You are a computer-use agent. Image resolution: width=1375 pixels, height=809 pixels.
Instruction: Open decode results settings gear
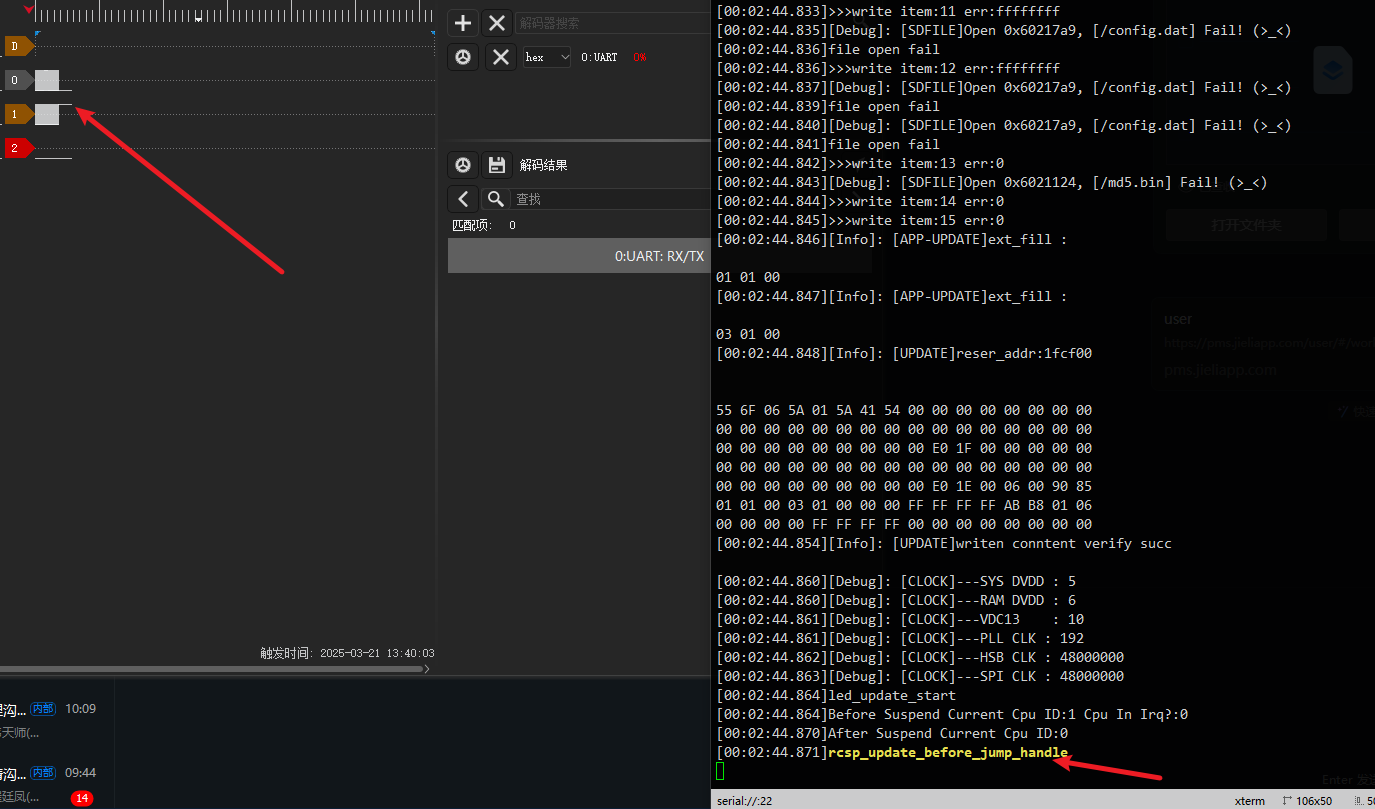(x=462, y=165)
